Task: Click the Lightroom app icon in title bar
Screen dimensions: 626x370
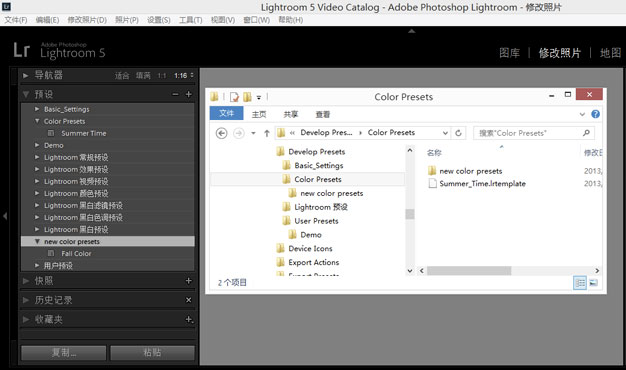Action: tap(6, 6)
